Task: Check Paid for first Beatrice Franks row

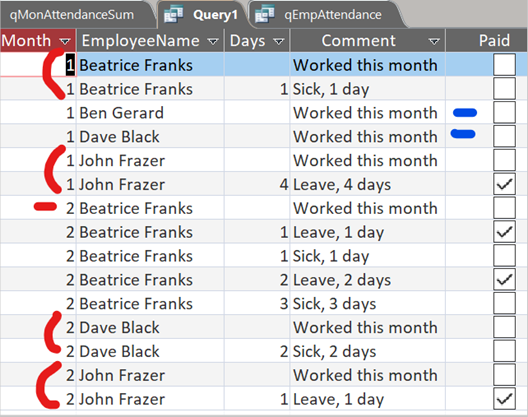Action: pyautogui.click(x=504, y=64)
